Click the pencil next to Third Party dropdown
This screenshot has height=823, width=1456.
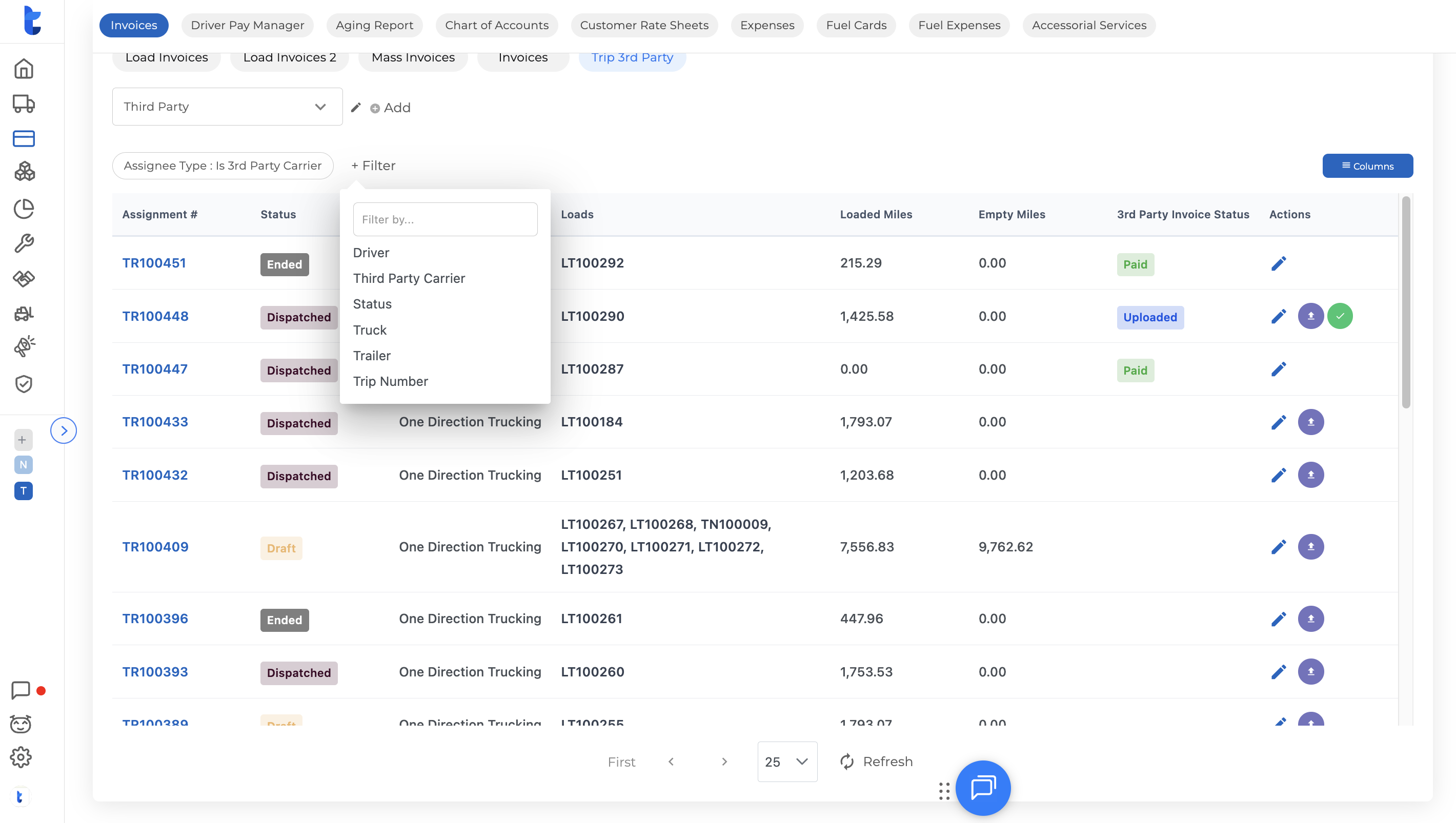tap(356, 108)
